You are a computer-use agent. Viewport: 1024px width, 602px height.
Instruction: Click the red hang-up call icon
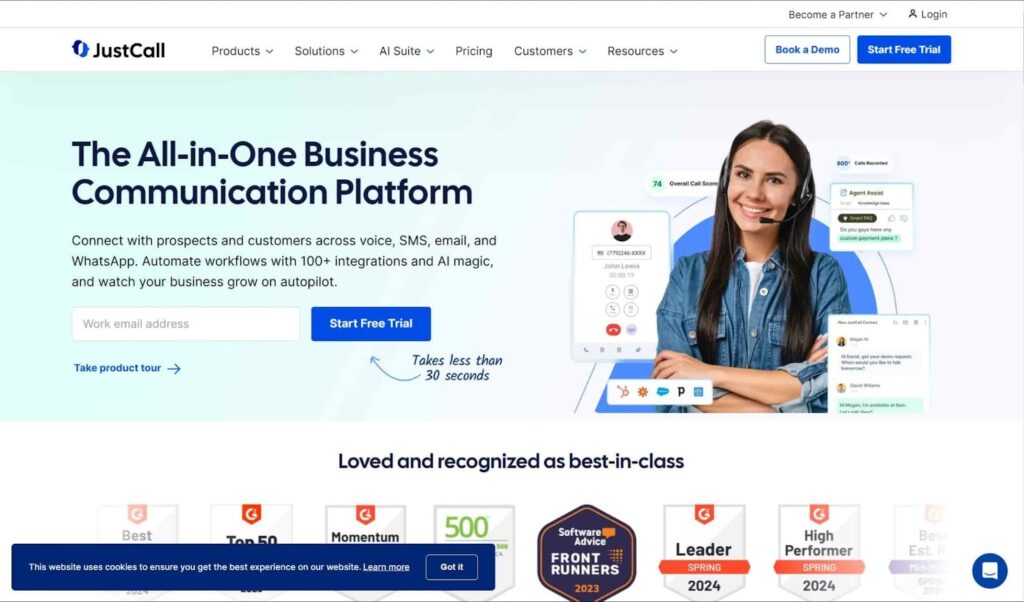click(x=613, y=330)
